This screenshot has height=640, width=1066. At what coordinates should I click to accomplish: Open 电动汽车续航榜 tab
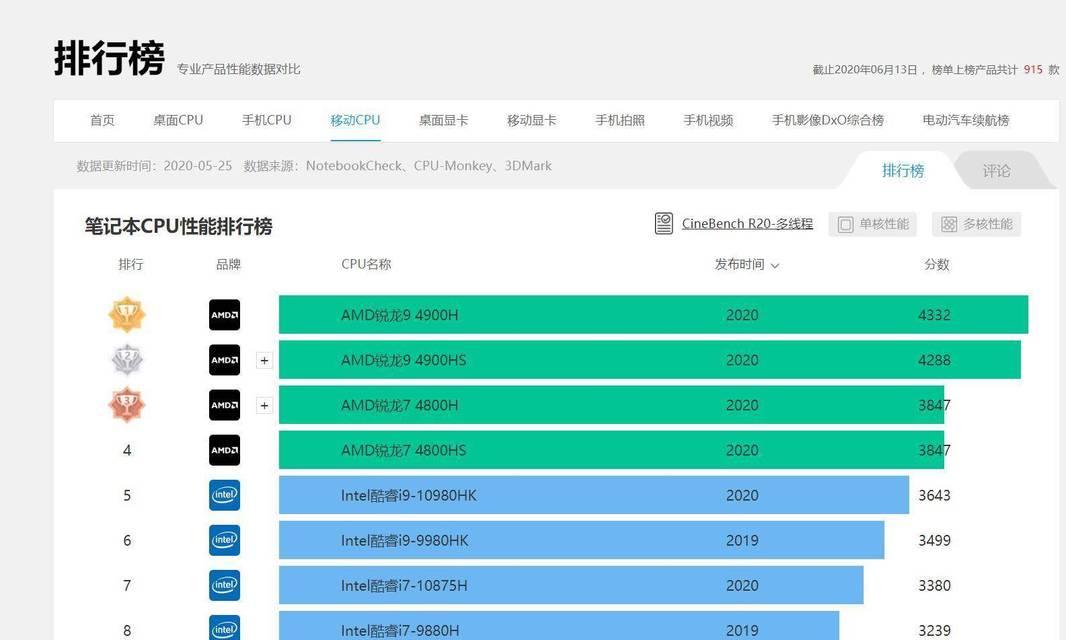965,120
